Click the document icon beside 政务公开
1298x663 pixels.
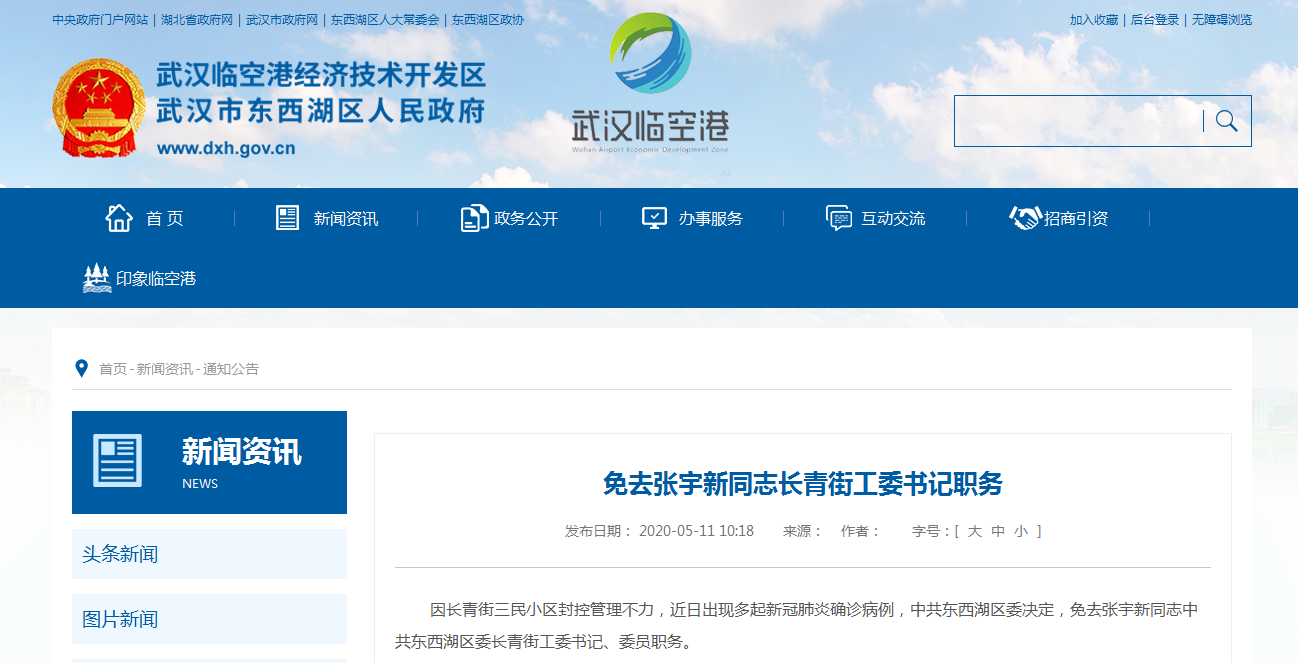pos(474,218)
